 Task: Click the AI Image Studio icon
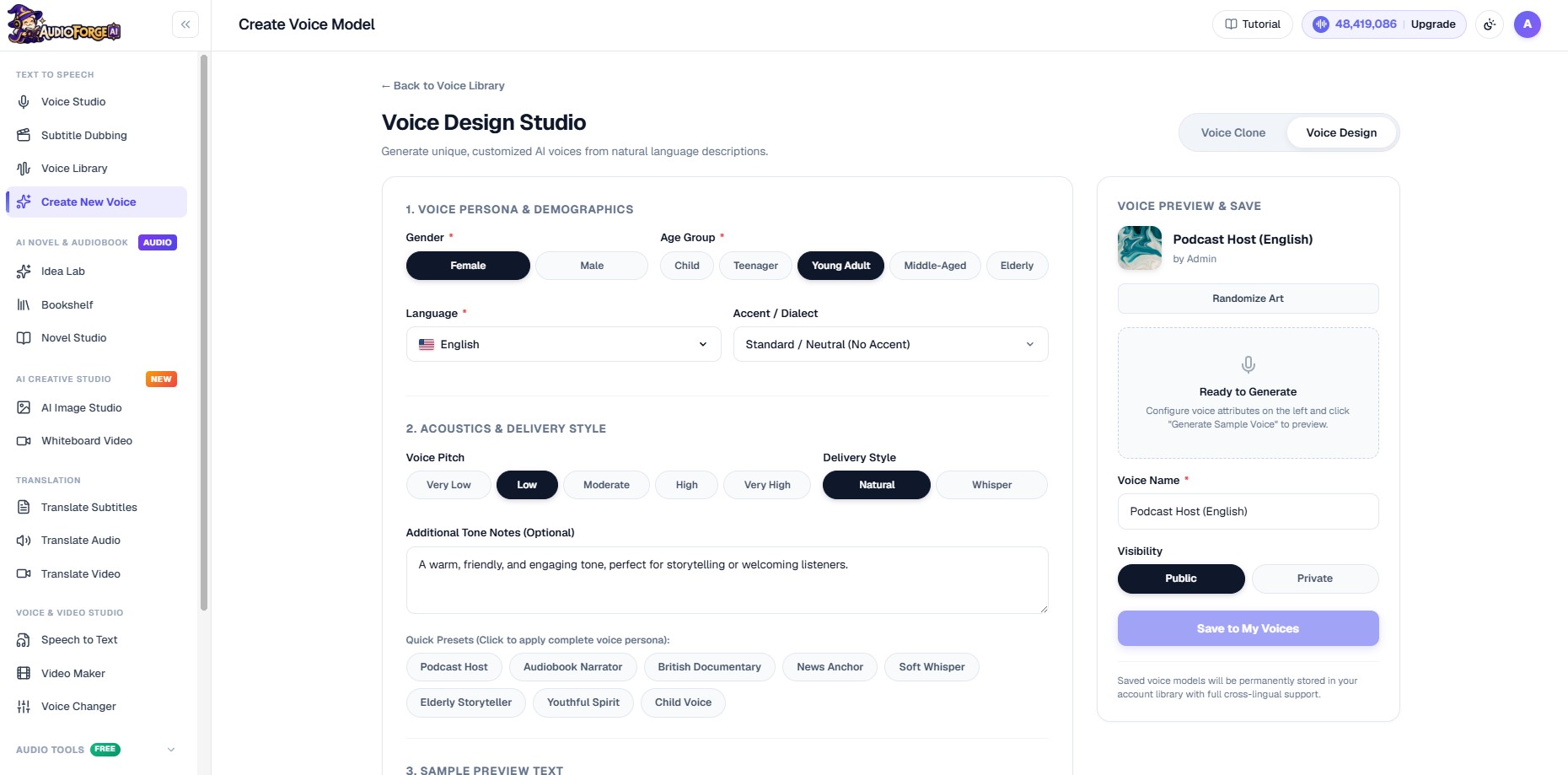coord(24,407)
